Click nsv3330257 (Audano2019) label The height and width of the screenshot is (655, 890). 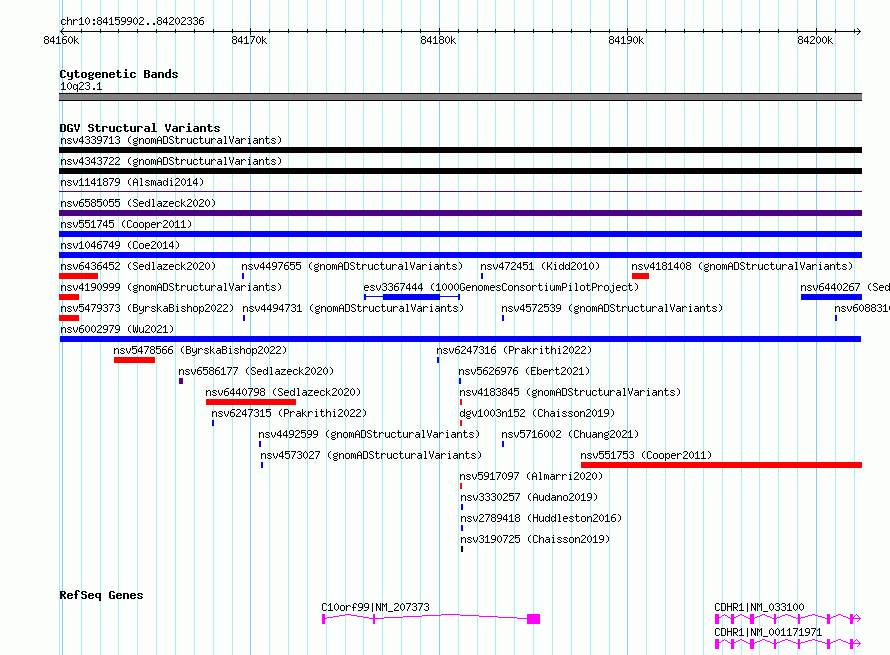530,497
